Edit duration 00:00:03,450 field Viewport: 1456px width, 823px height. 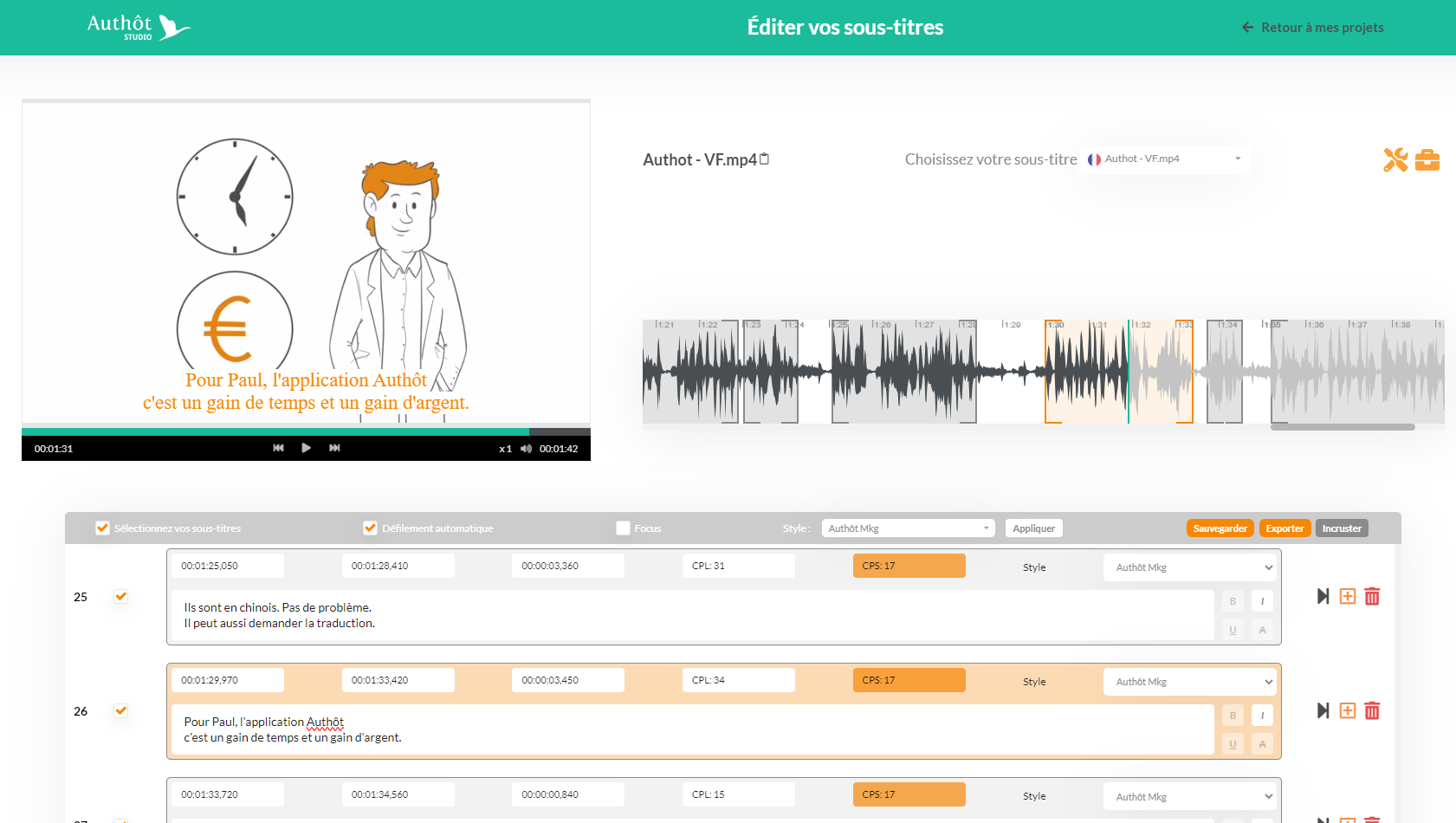tap(568, 680)
